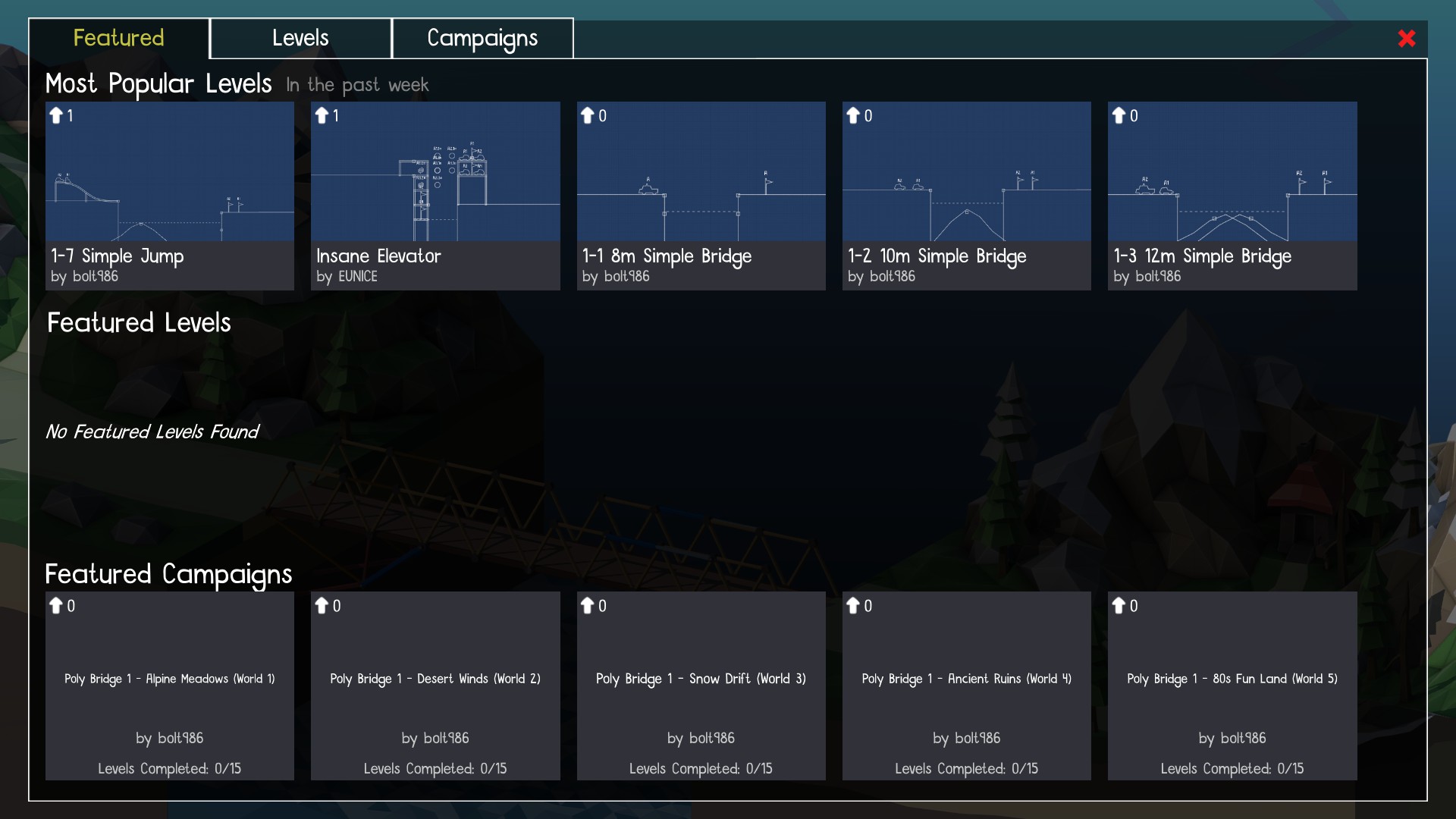The height and width of the screenshot is (819, 1456).
Task: Expand the Featured Levels section
Action: pyautogui.click(x=138, y=322)
